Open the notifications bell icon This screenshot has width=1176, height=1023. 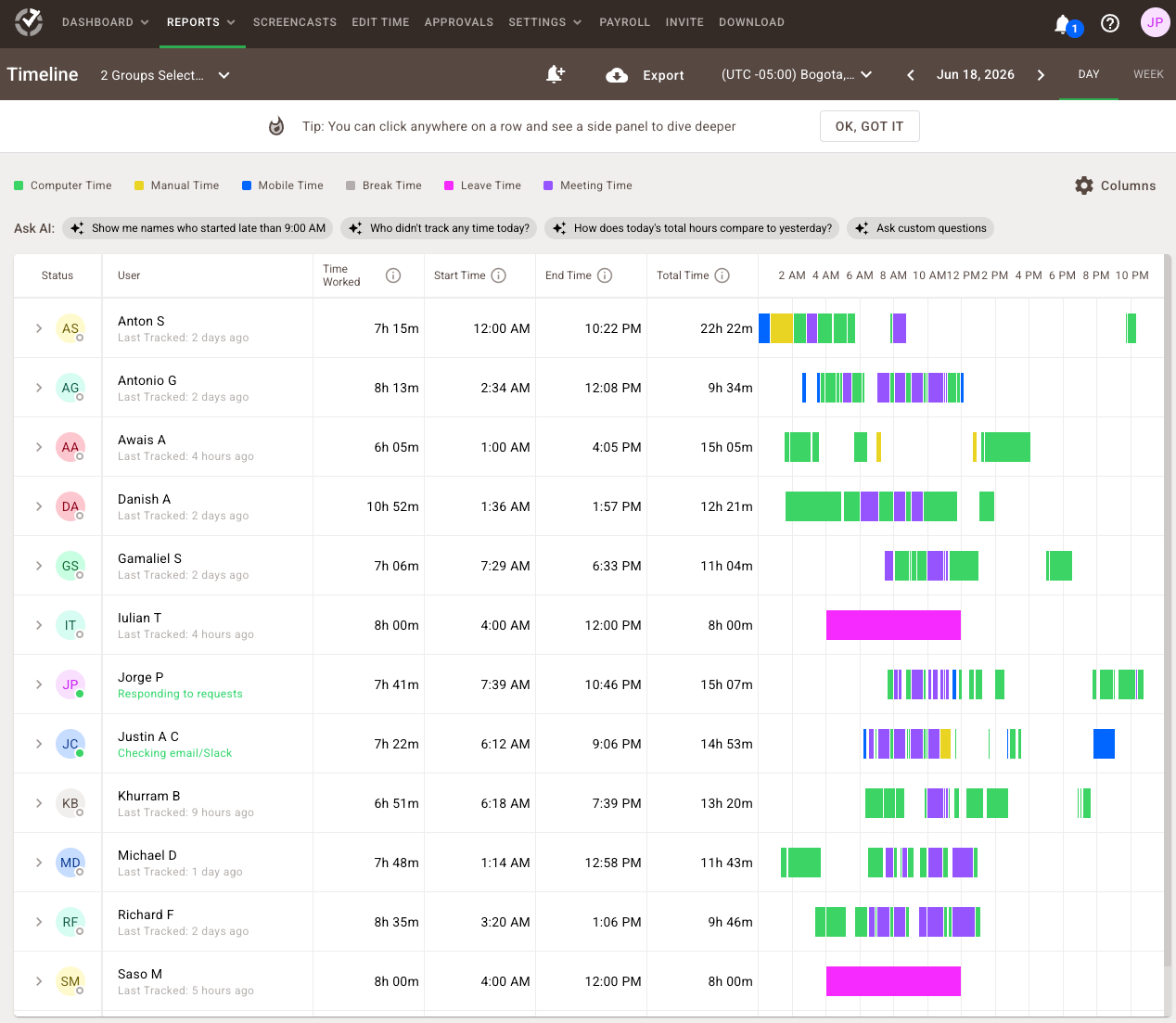coord(1063,24)
